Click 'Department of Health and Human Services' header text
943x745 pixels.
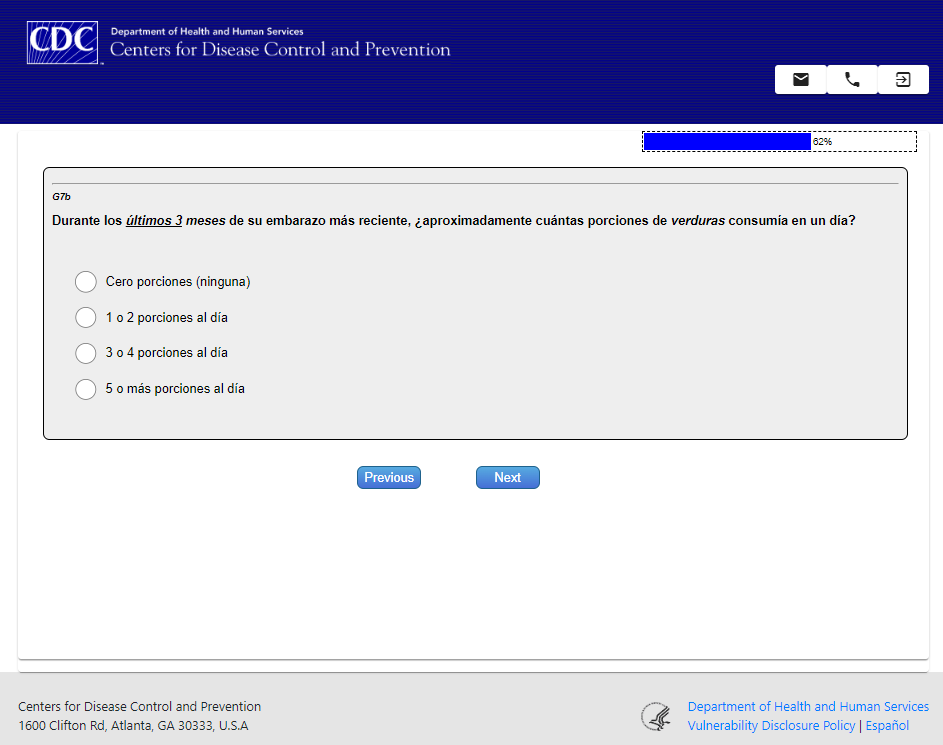click(x=207, y=31)
